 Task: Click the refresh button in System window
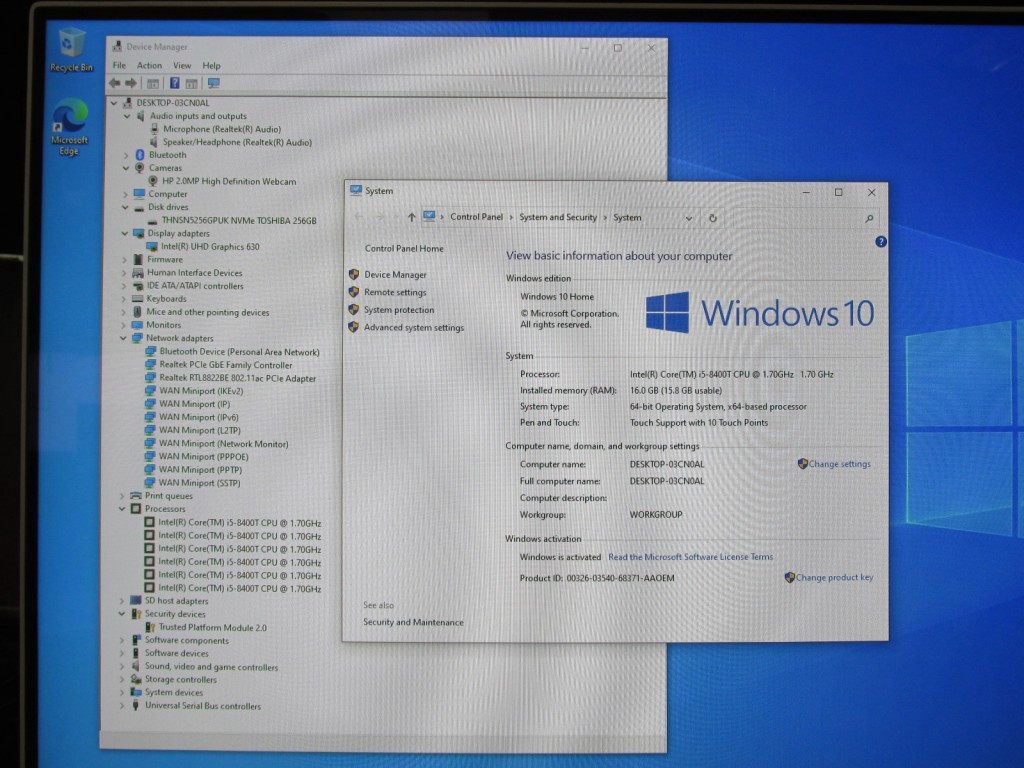click(x=712, y=218)
